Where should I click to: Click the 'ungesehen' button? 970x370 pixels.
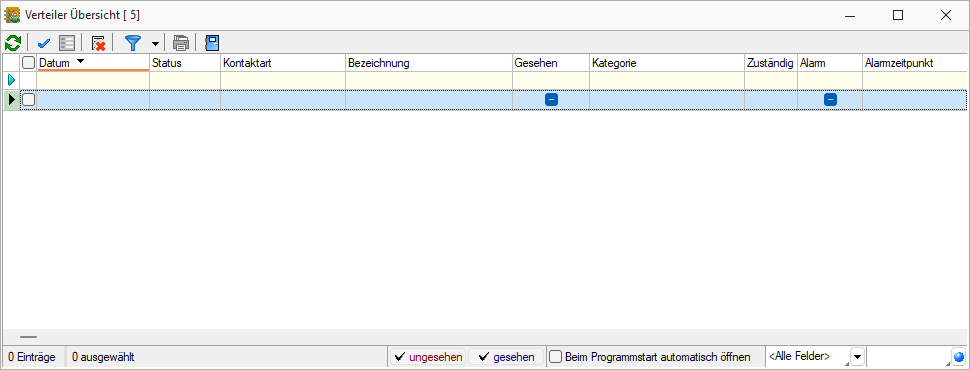(x=428, y=357)
